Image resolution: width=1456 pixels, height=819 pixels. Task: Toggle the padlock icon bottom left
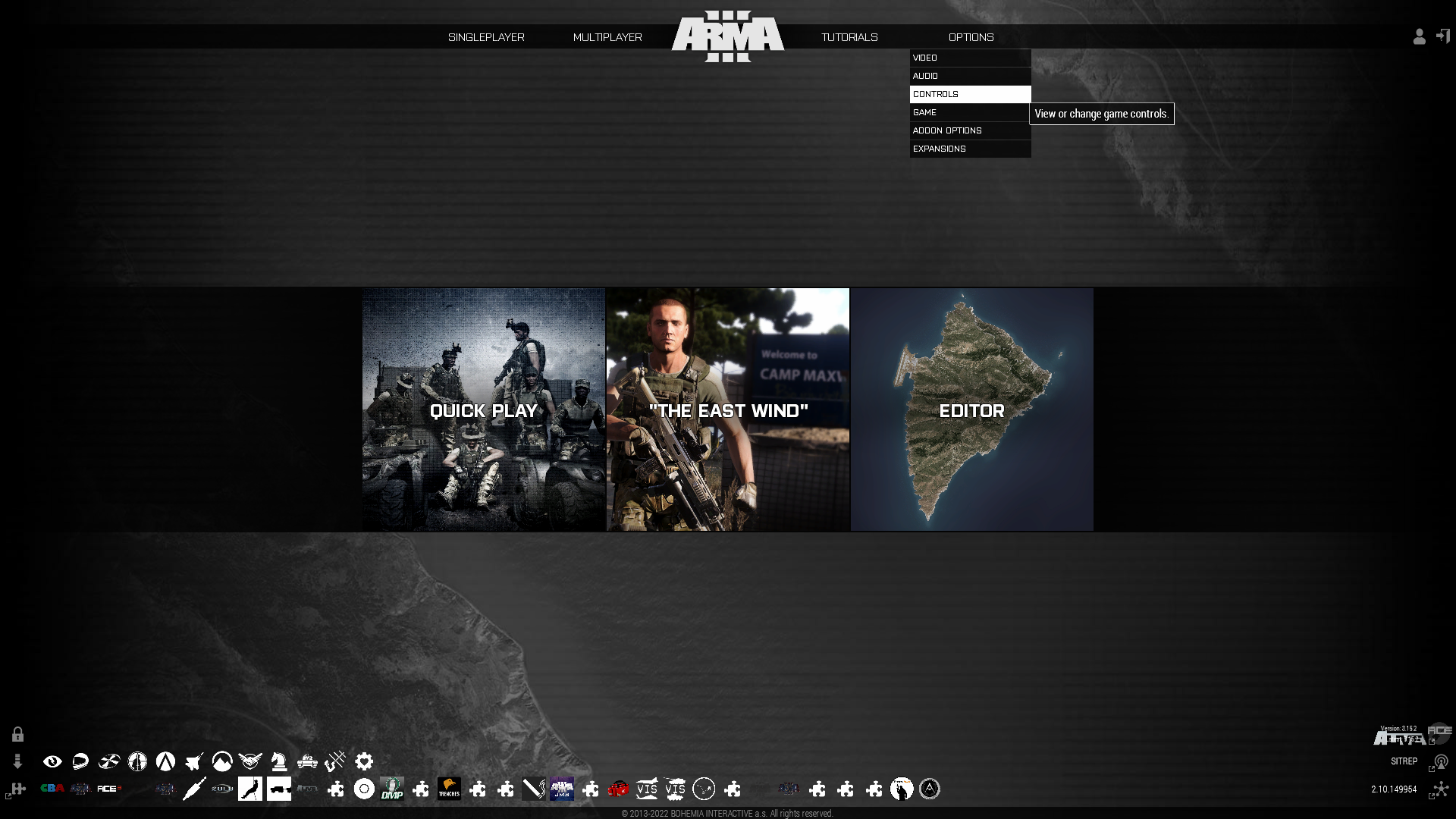pyautogui.click(x=17, y=734)
